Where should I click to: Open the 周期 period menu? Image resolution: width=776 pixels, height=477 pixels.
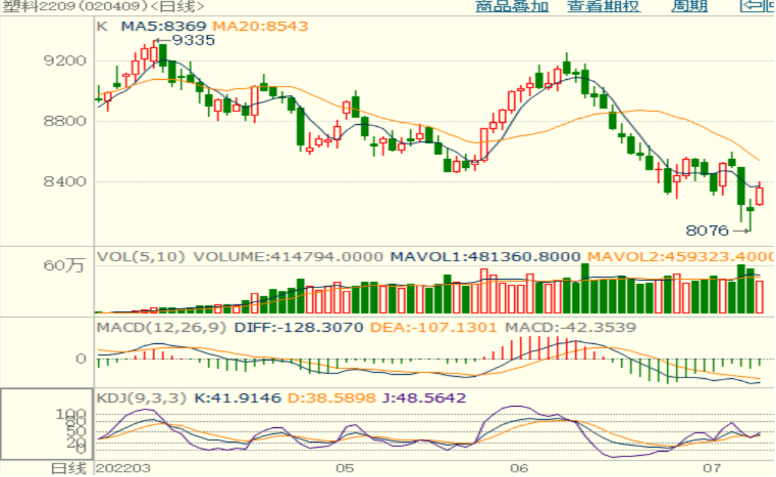(x=689, y=6)
